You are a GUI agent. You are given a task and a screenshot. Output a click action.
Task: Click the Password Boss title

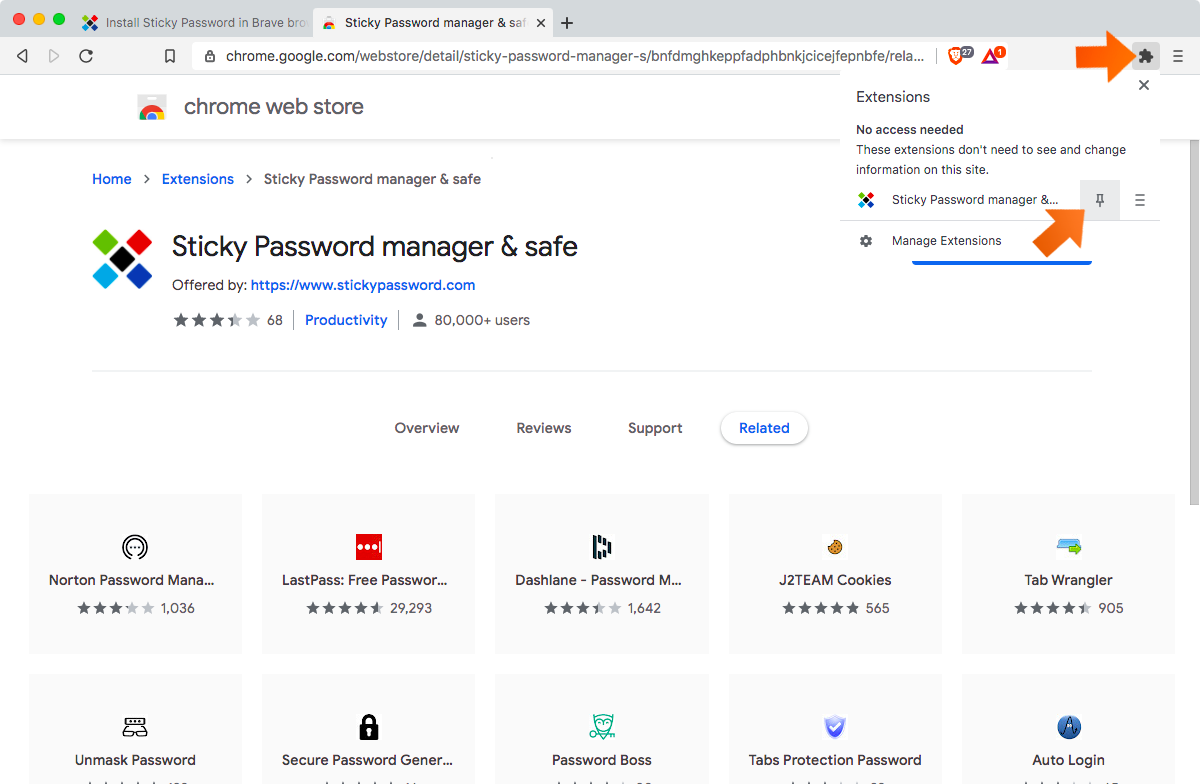[x=602, y=760]
